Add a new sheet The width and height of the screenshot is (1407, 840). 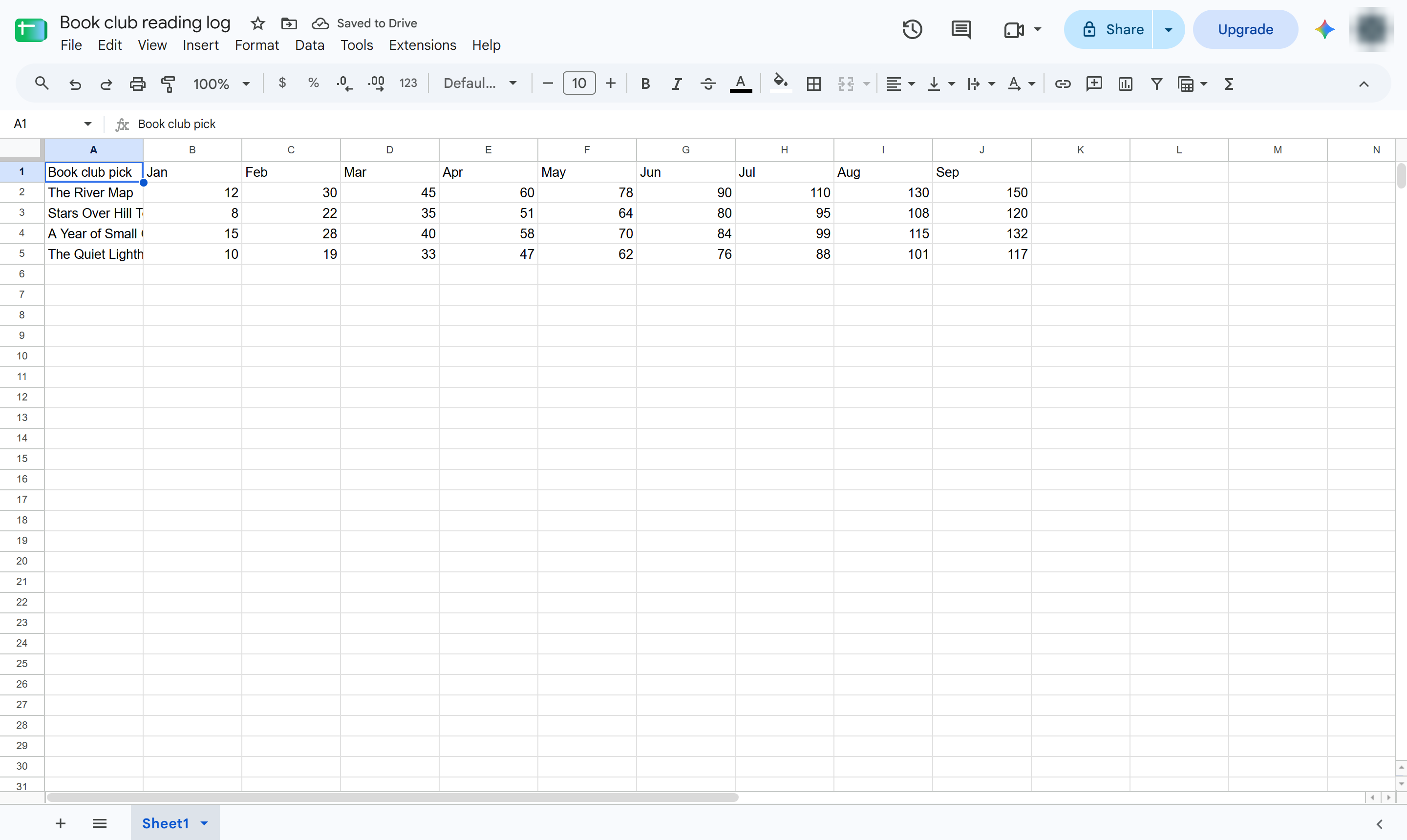point(61,823)
